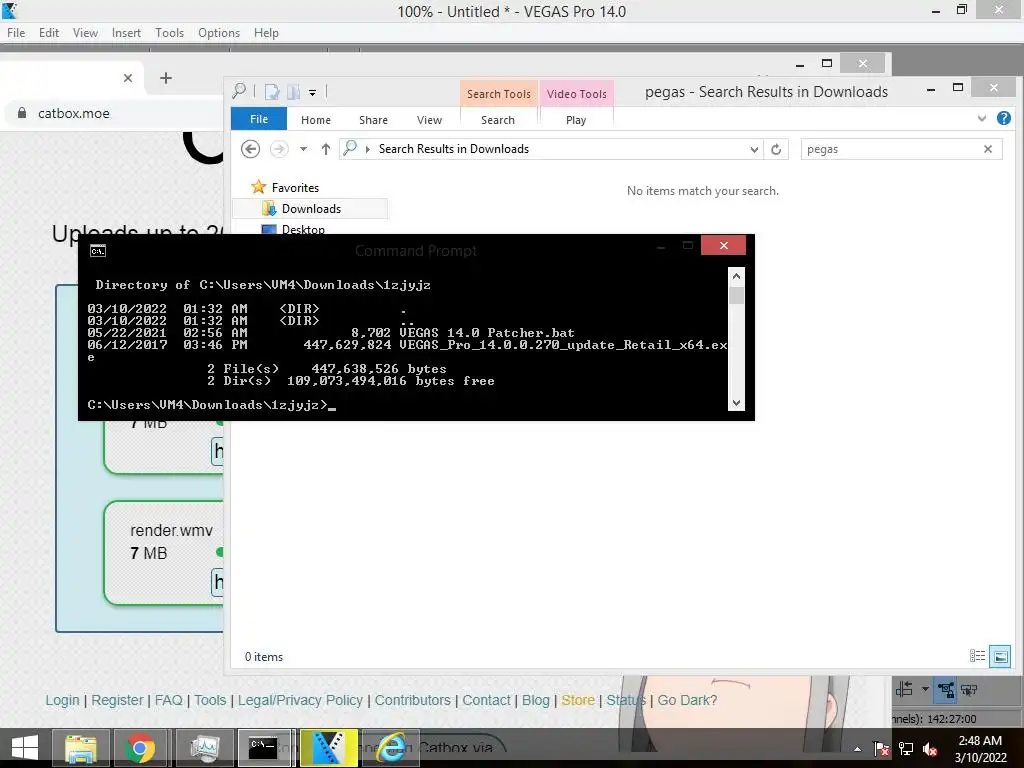Open a new Chrome tab
Screen dimensions: 1024x768
pyautogui.click(x=166, y=78)
